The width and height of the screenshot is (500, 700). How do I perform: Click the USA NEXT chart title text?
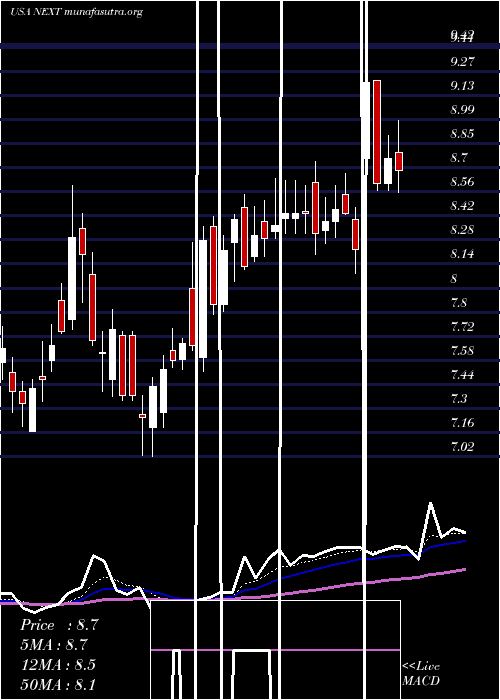pyautogui.click(x=76, y=12)
